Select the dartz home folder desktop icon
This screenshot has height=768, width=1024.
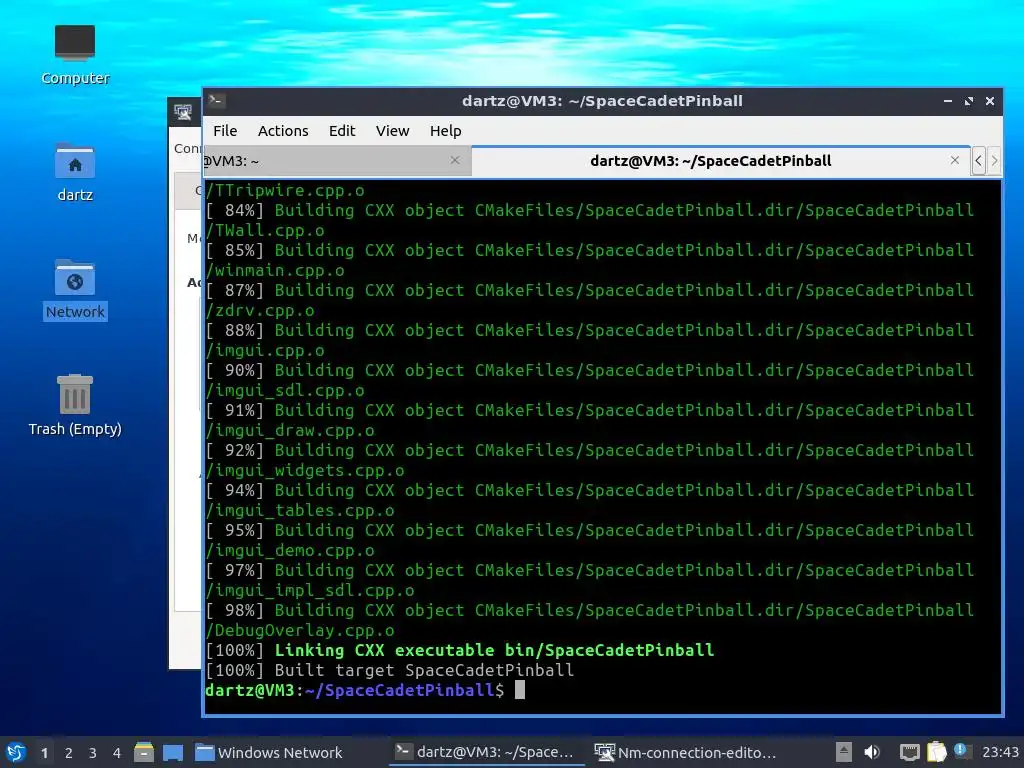(75, 172)
